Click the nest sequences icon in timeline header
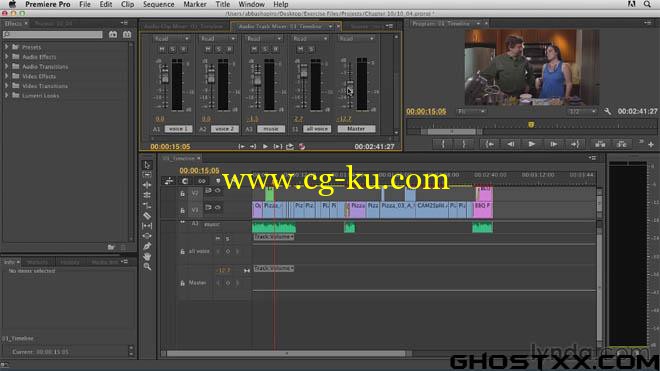This screenshot has width=660, height=371. tap(169, 181)
